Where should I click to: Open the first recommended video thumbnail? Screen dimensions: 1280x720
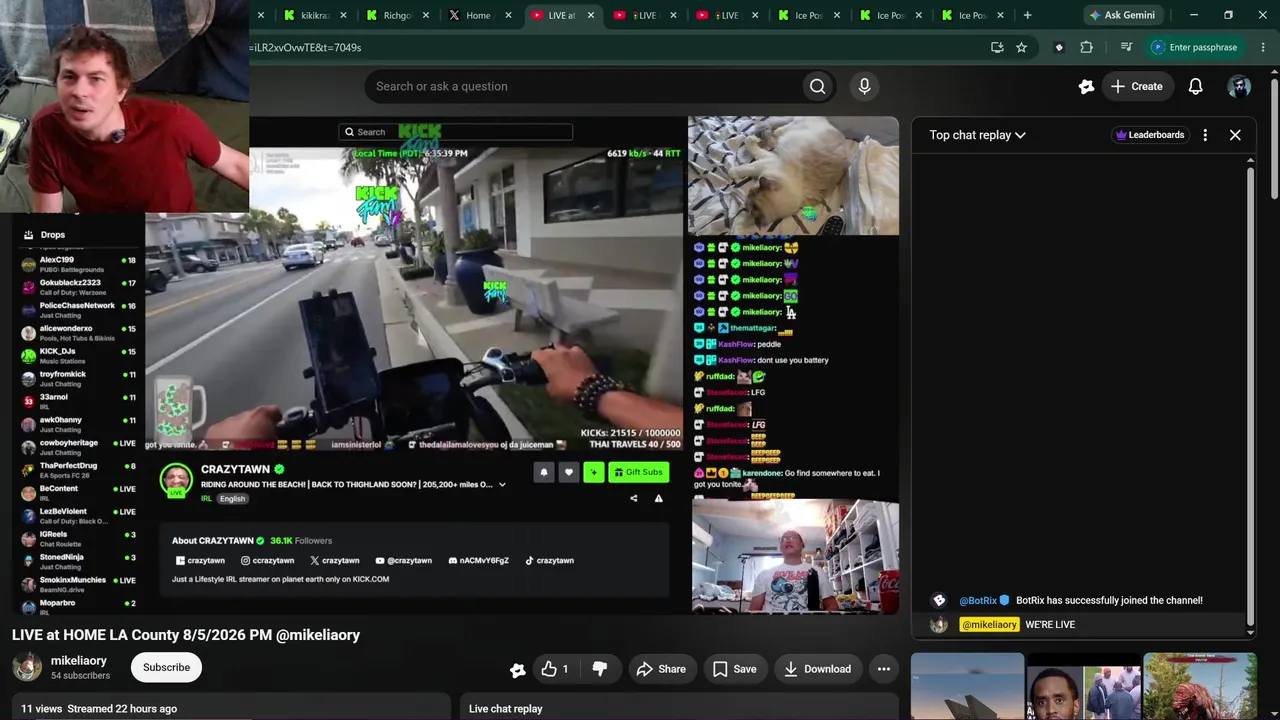[967, 686]
